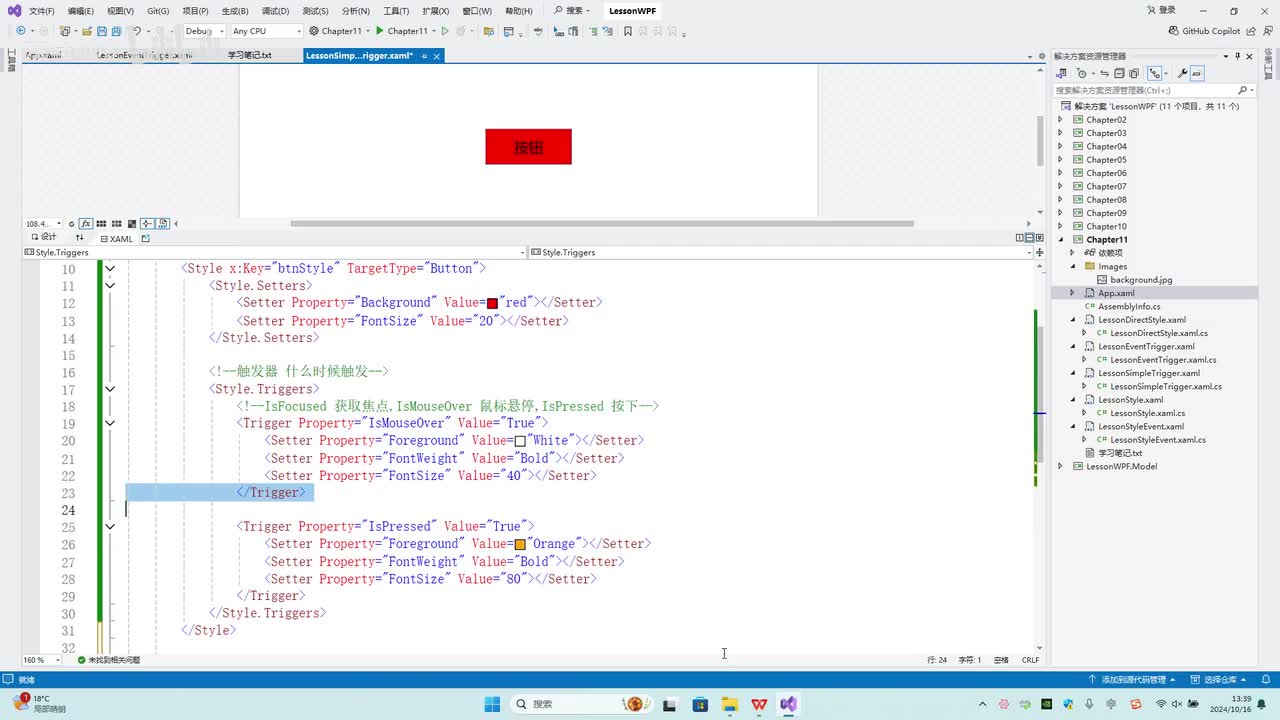The height and width of the screenshot is (720, 1280).
Task: Click the swap panes arrows icon
Action: [79, 238]
